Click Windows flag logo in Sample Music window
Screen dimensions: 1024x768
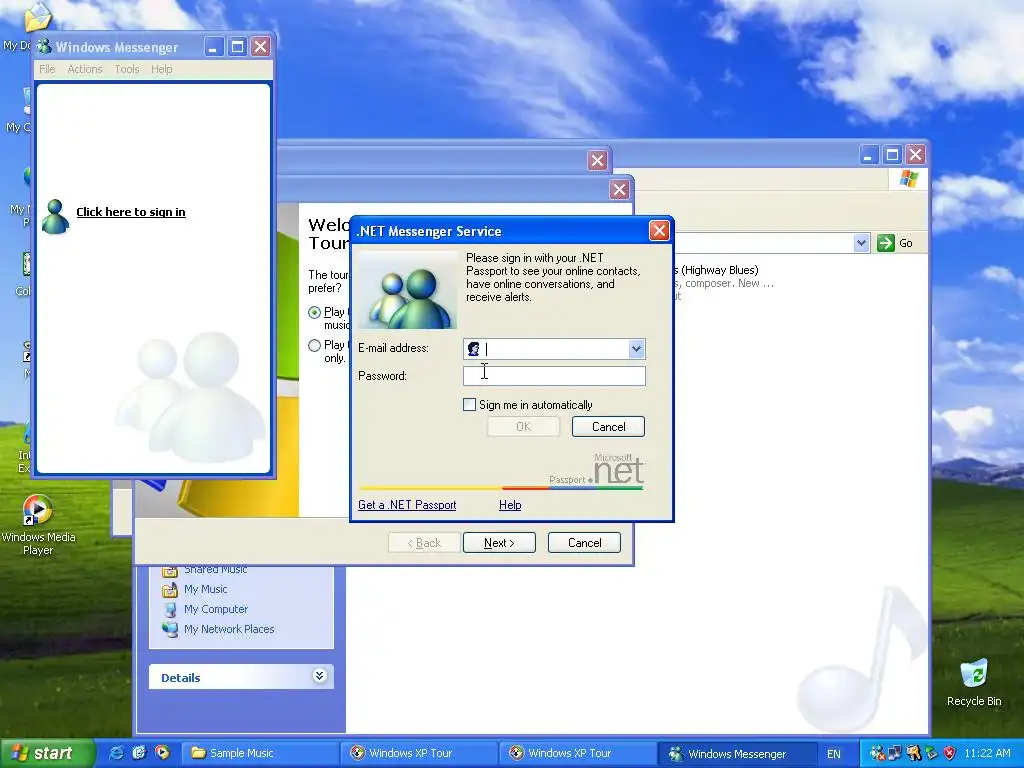(908, 178)
